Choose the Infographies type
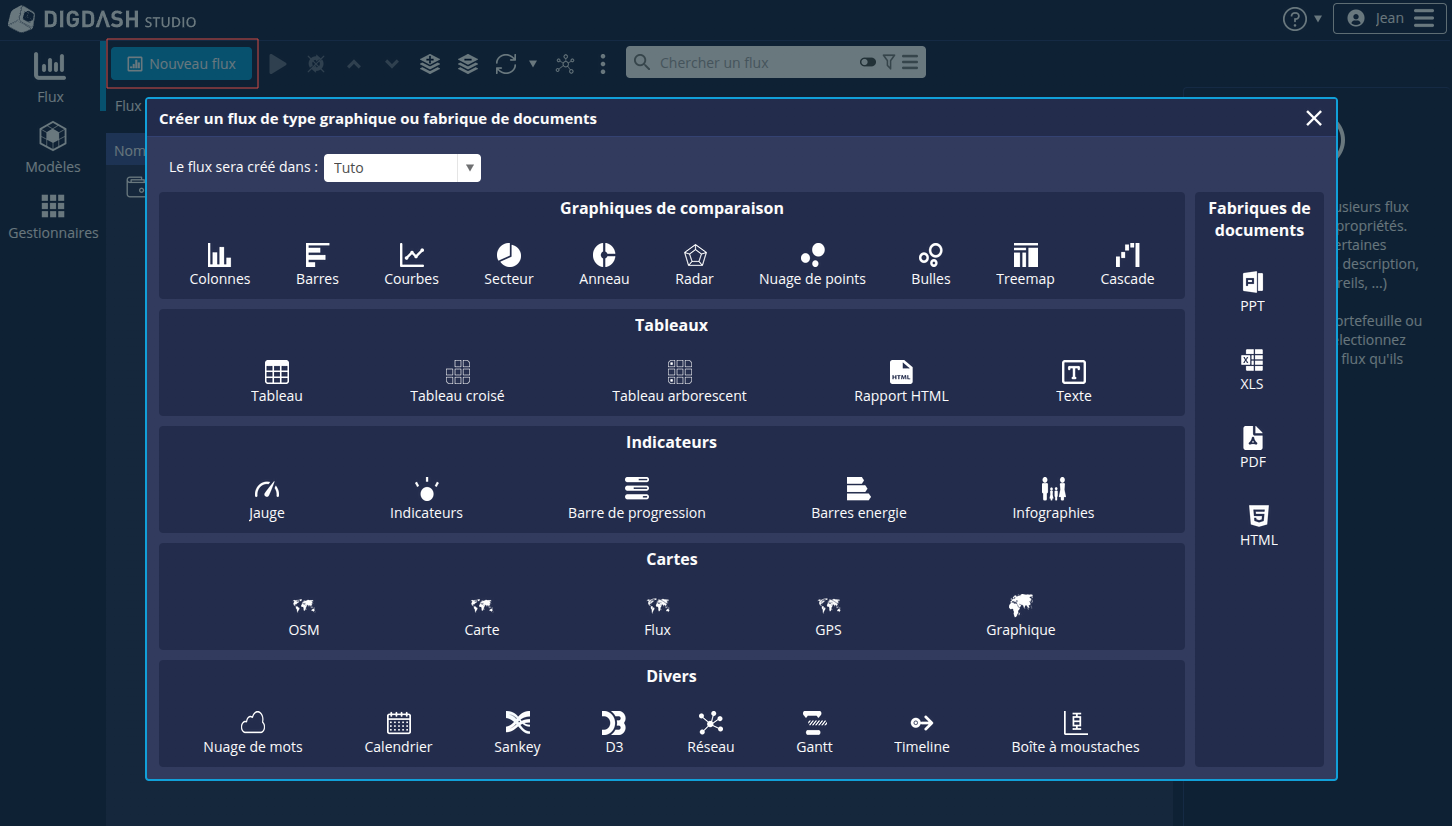Image resolution: width=1452 pixels, height=826 pixels. pyautogui.click(x=1053, y=499)
